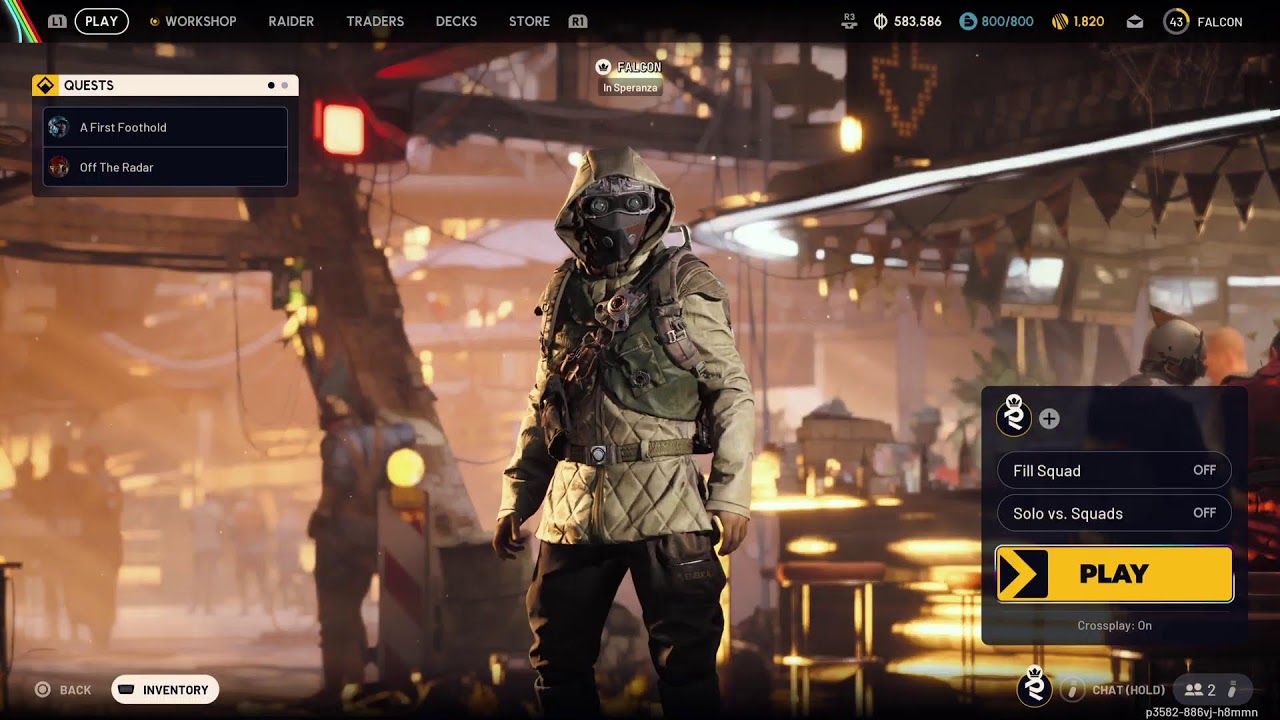Click the FALCON profile name in top bar

pos(1220,21)
